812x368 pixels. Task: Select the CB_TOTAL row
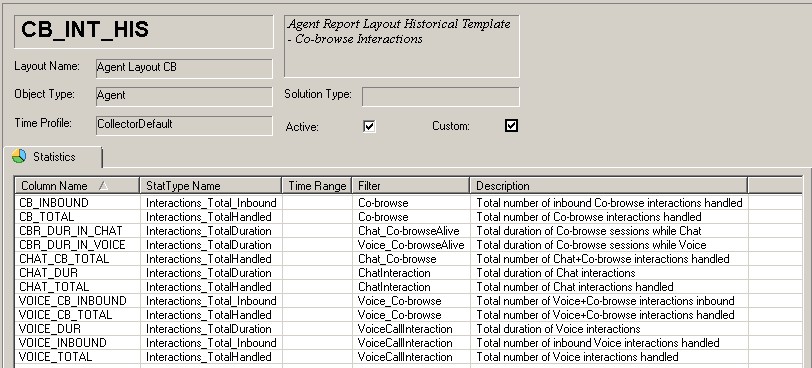point(409,217)
